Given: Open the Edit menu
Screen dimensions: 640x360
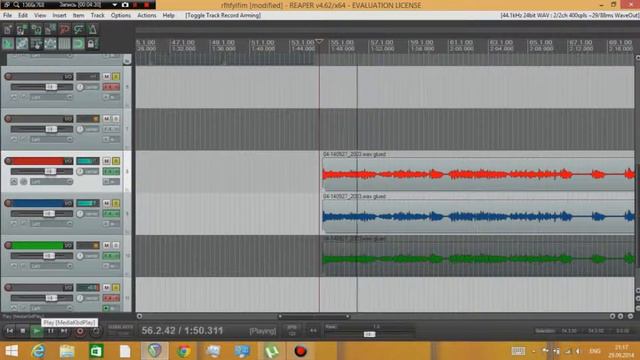Looking at the screenshot, I should point(23,15).
